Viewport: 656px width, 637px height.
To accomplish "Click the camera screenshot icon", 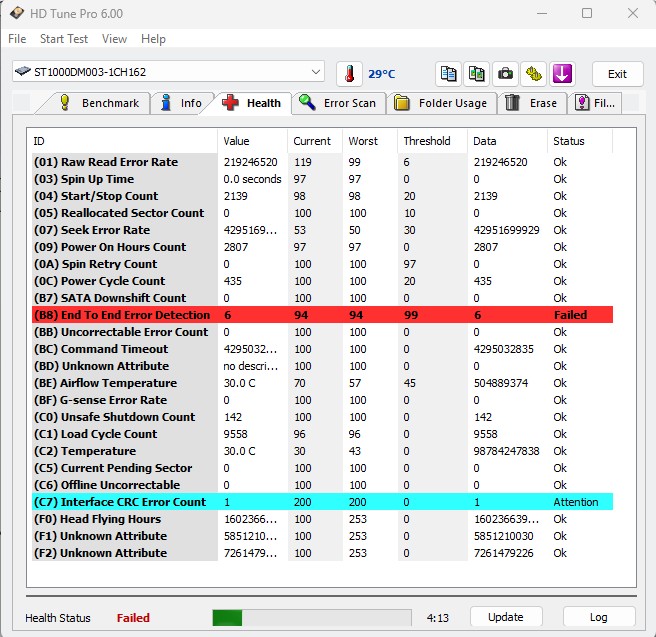I will pos(506,74).
